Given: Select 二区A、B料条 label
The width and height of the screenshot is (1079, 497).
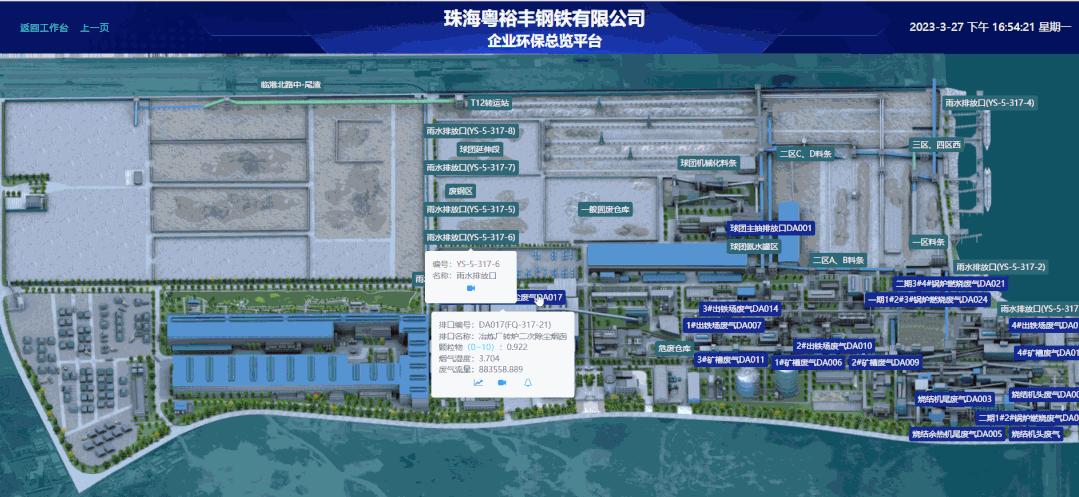Looking at the screenshot, I should (837, 260).
